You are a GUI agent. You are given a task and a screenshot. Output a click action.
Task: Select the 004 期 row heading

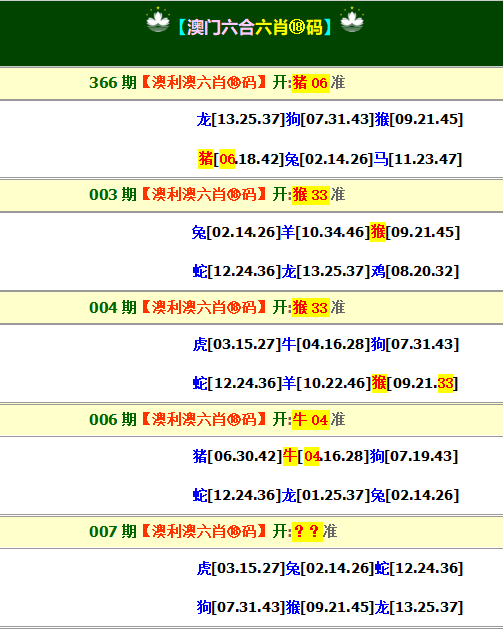pos(252,308)
